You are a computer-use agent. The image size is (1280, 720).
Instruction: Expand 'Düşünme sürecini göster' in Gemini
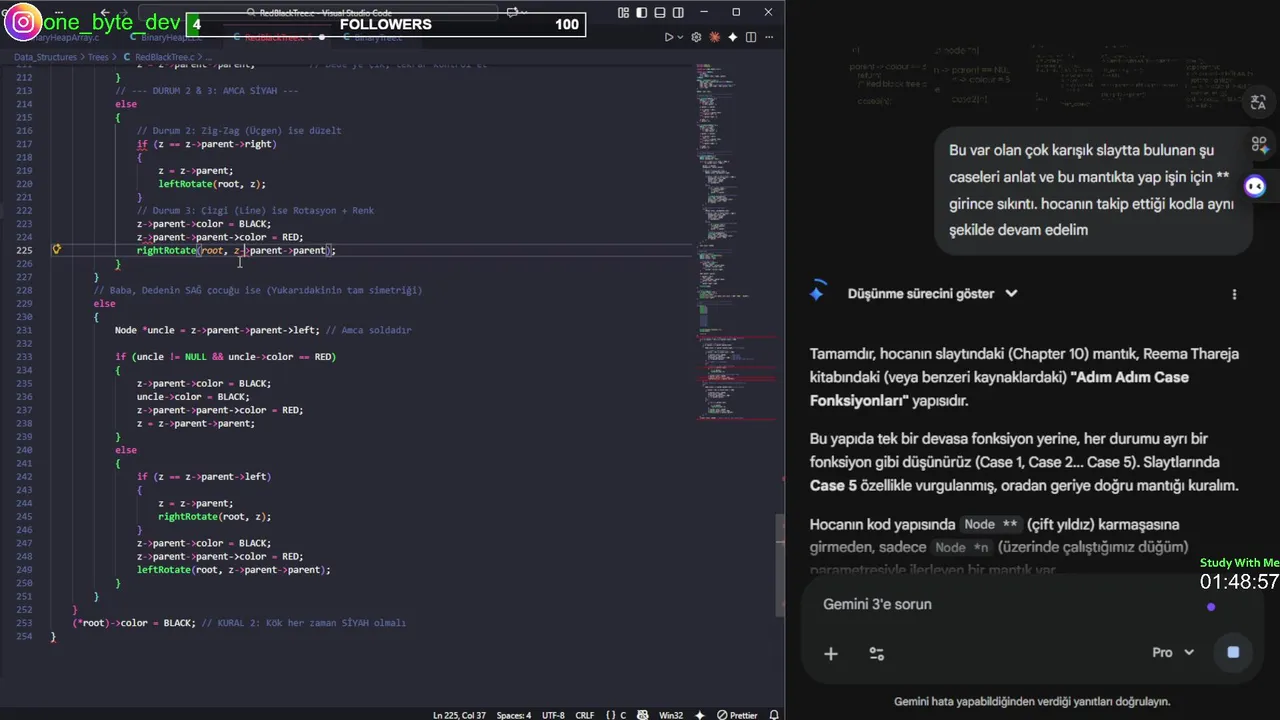(x=920, y=294)
